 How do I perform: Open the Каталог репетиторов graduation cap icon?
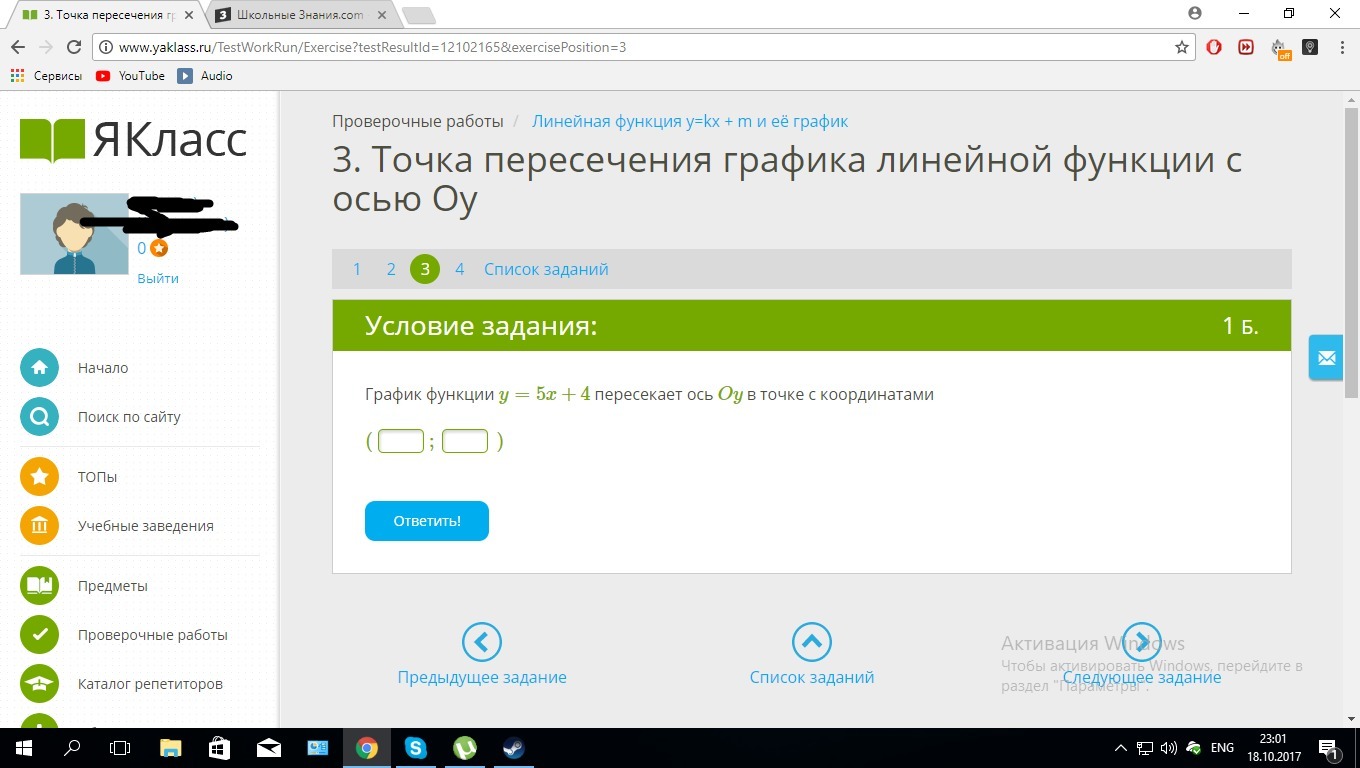(x=39, y=684)
